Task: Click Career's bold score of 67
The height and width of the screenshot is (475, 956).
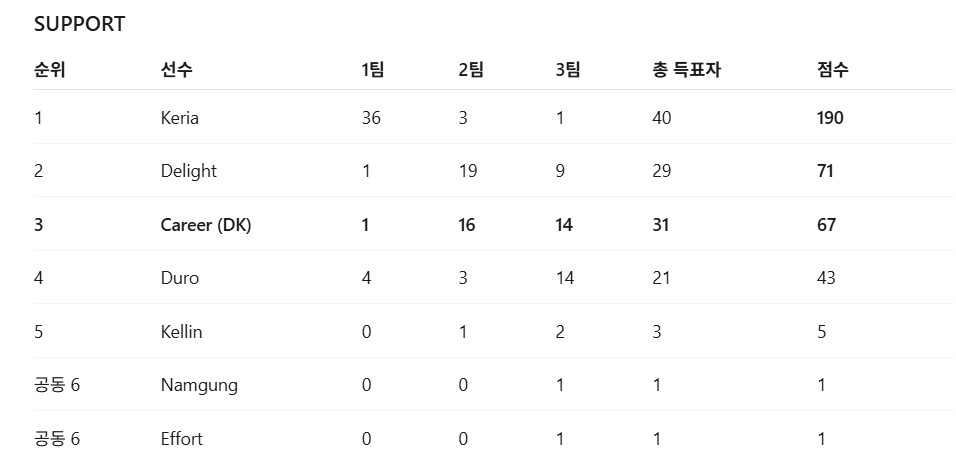Action: 827,225
